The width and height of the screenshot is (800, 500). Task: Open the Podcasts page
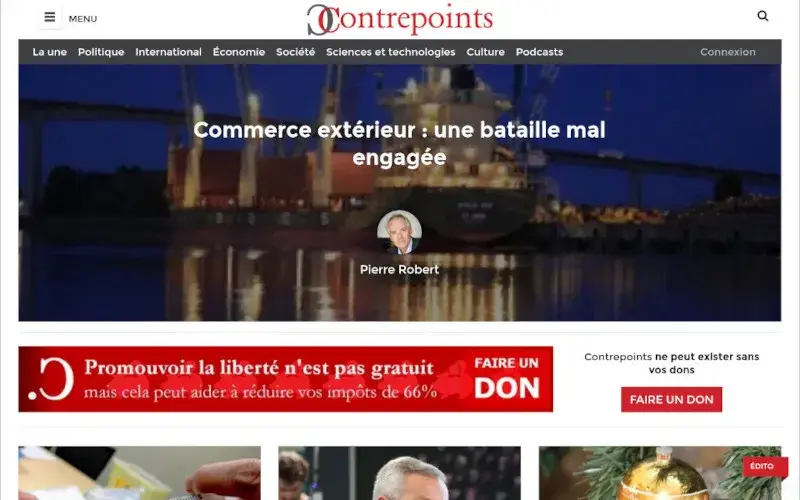coord(539,52)
